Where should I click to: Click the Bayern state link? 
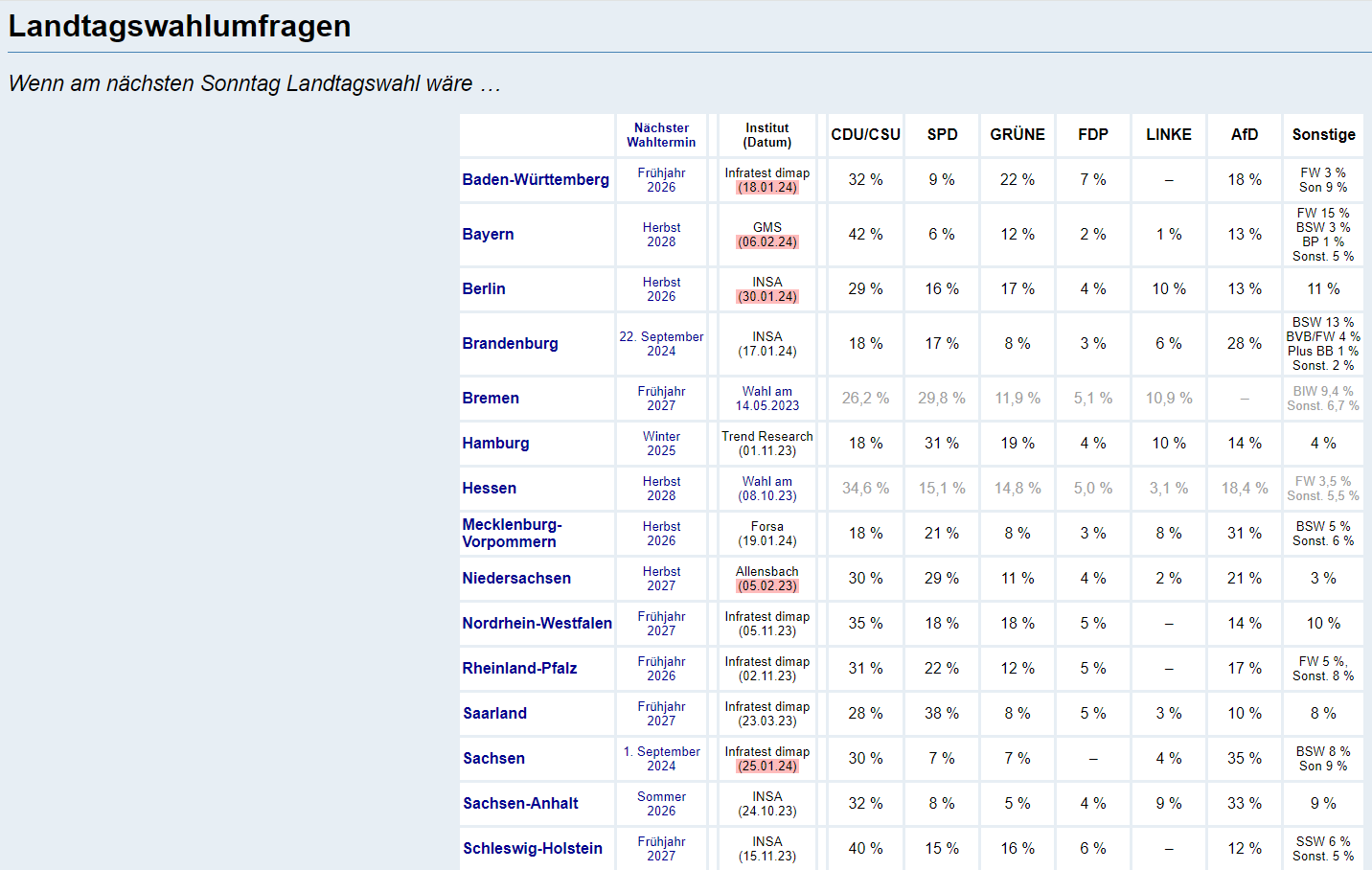(x=488, y=235)
